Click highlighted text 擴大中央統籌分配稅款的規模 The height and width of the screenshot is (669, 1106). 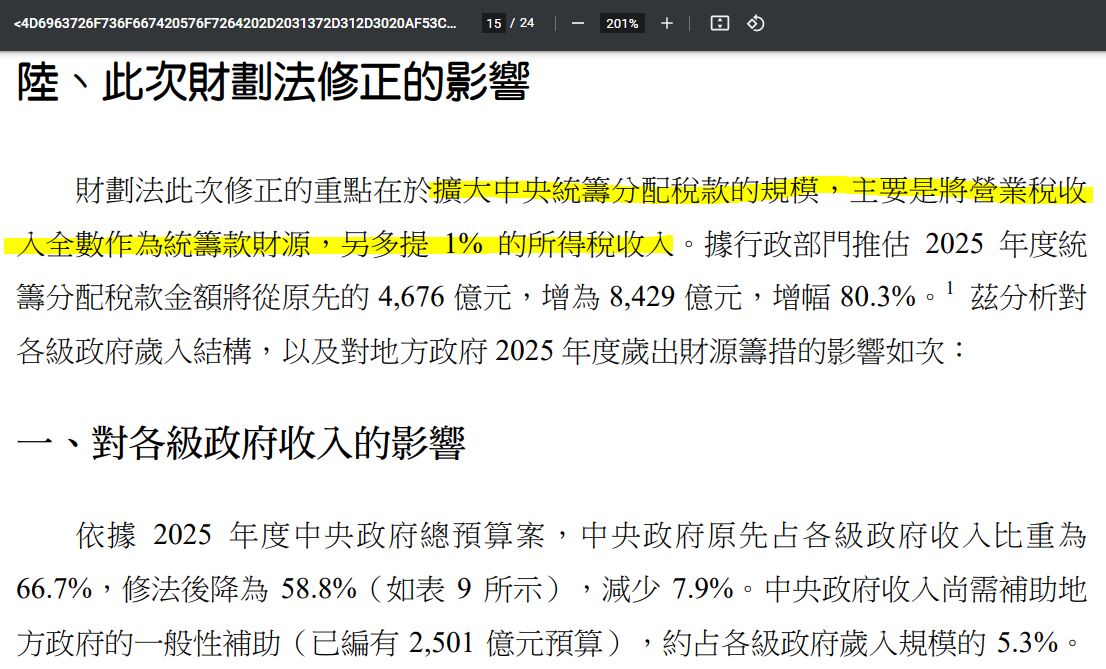tap(626, 189)
